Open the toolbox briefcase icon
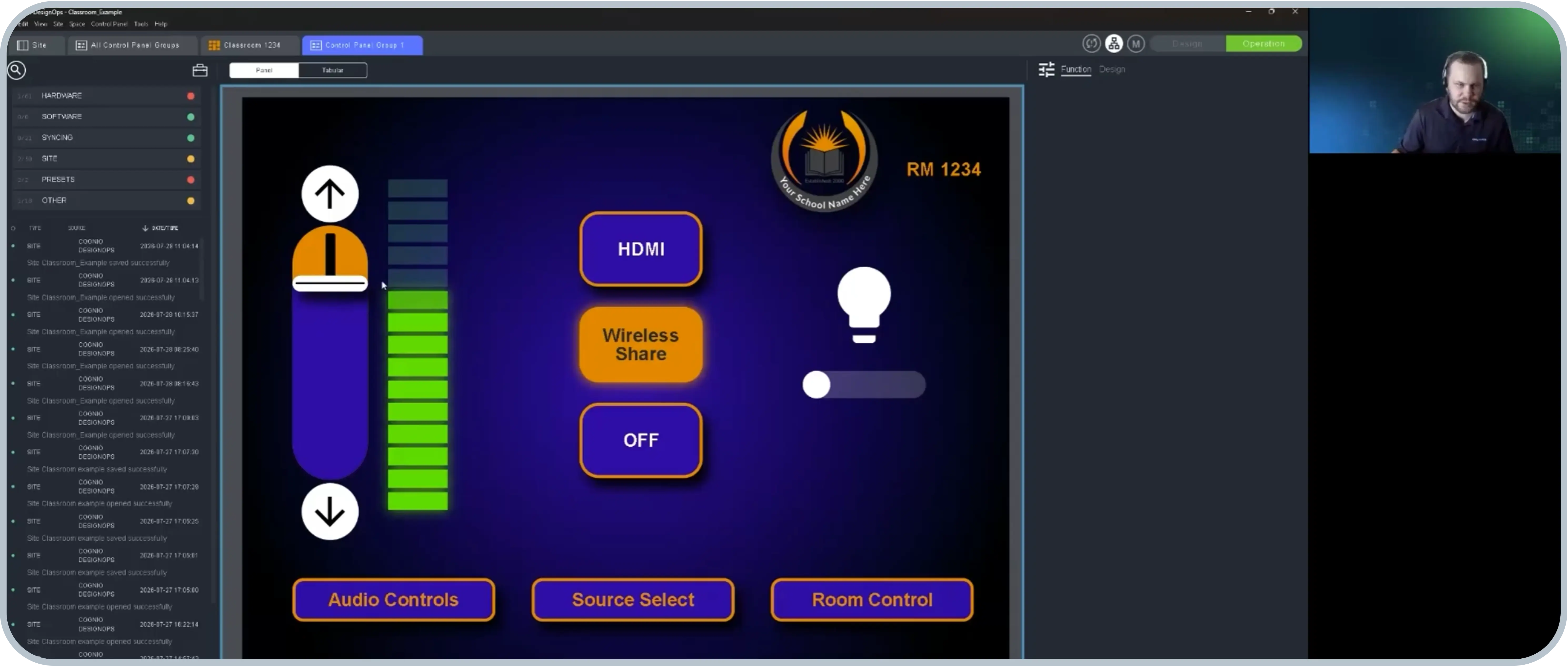This screenshot has height=666, width=1568. point(200,71)
